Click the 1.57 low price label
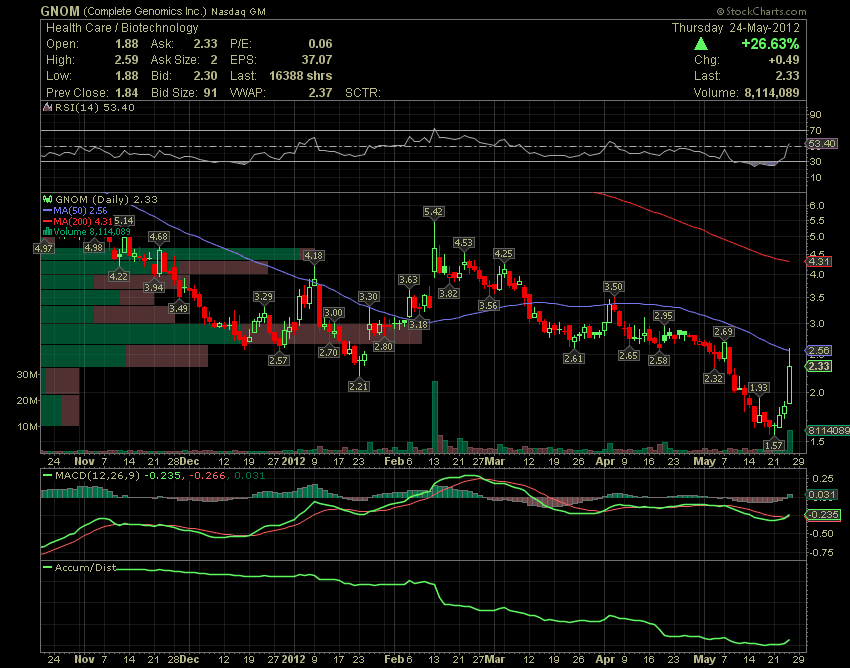The height and width of the screenshot is (668, 850). 774,445
